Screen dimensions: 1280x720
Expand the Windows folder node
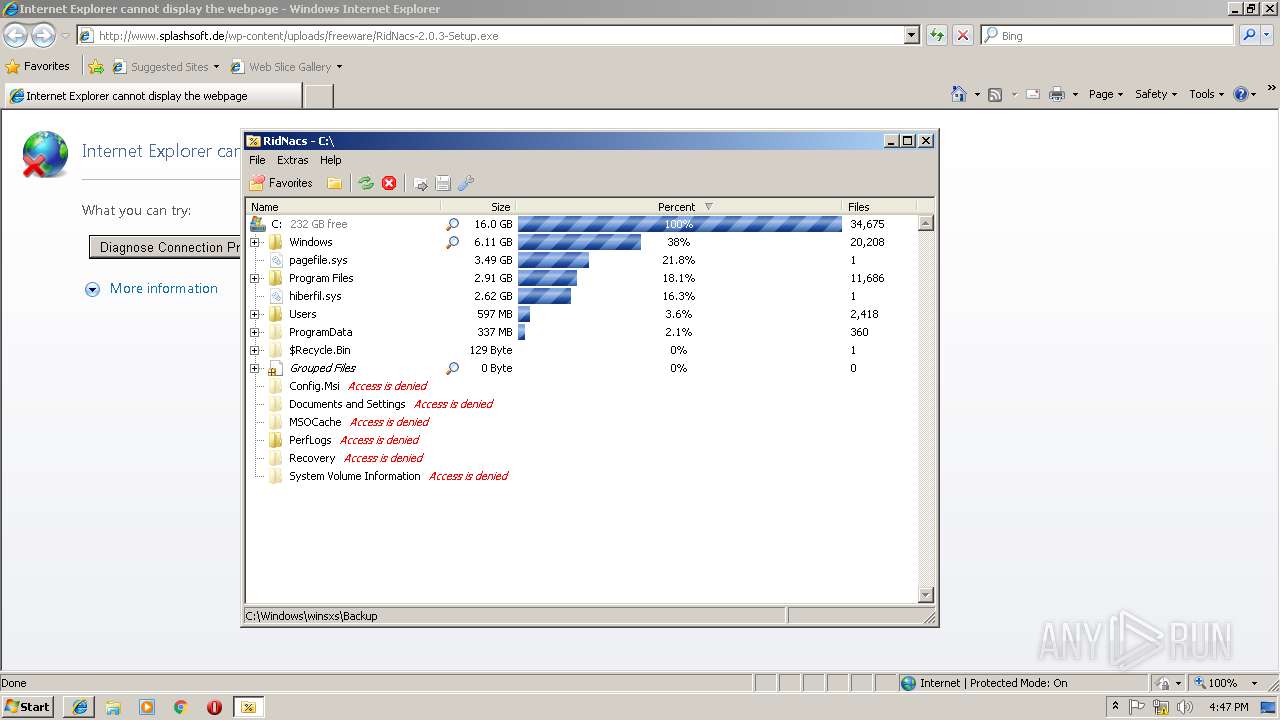click(255, 242)
